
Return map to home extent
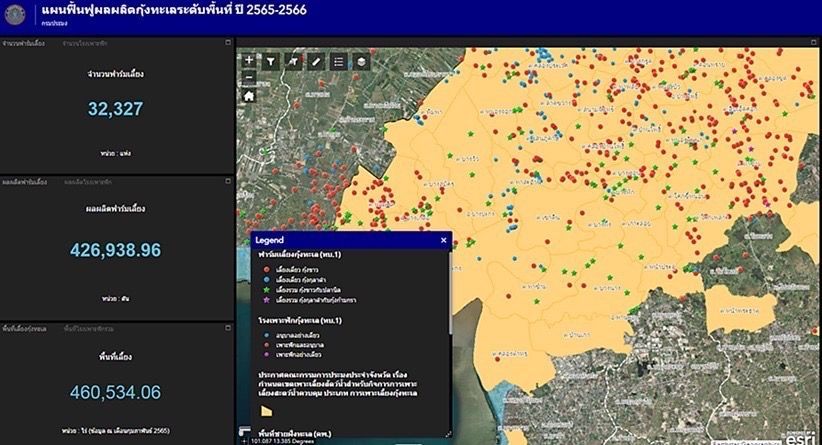pyautogui.click(x=249, y=96)
